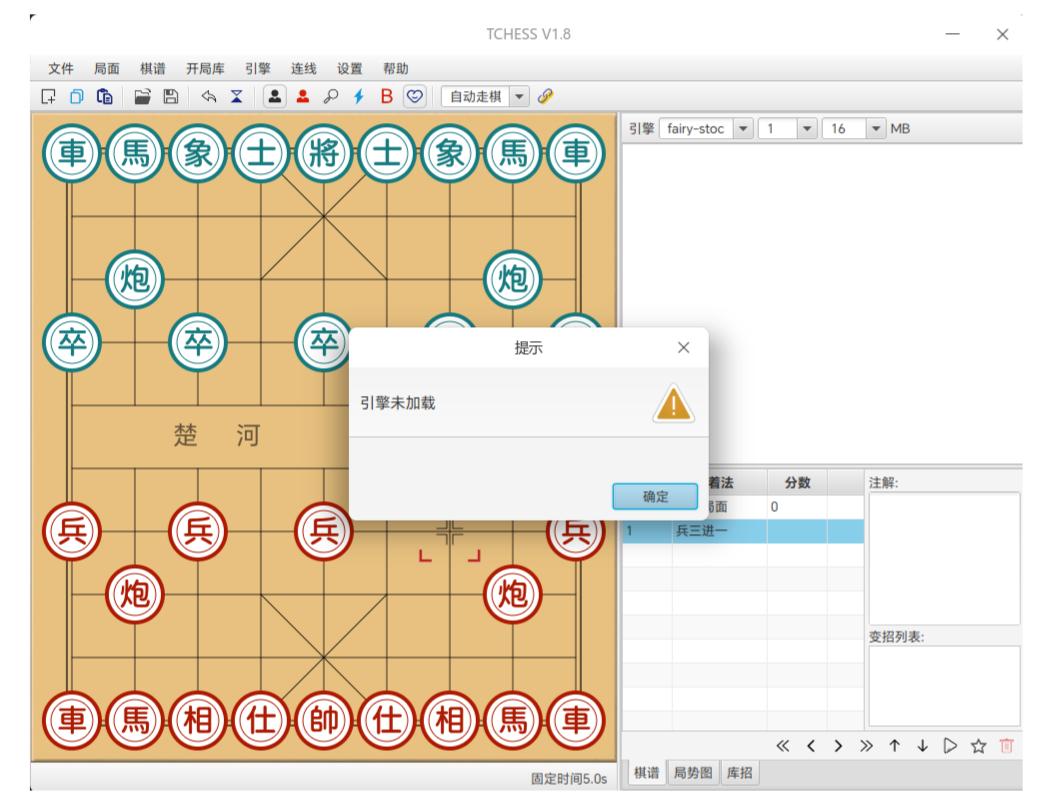Click the copy position icon
The height and width of the screenshot is (812, 1047).
click(x=77, y=96)
